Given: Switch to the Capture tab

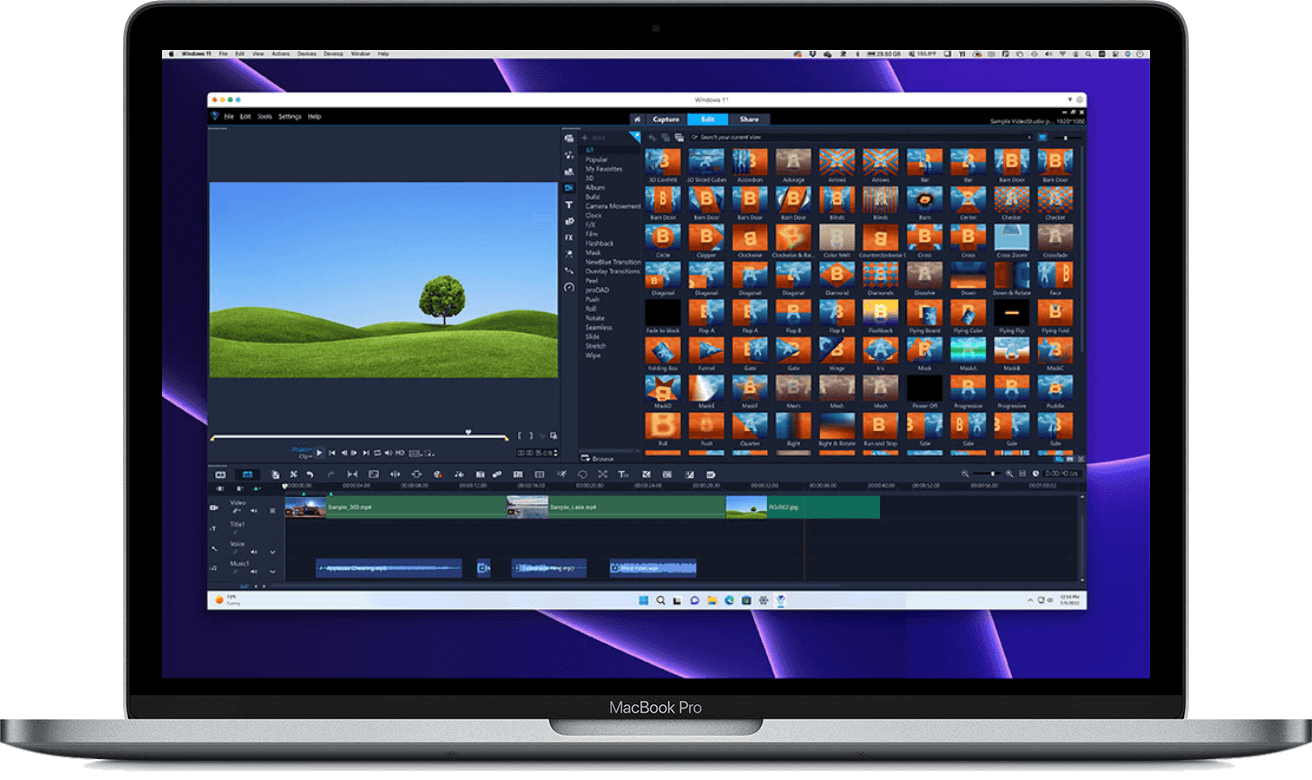Looking at the screenshot, I should [x=666, y=119].
